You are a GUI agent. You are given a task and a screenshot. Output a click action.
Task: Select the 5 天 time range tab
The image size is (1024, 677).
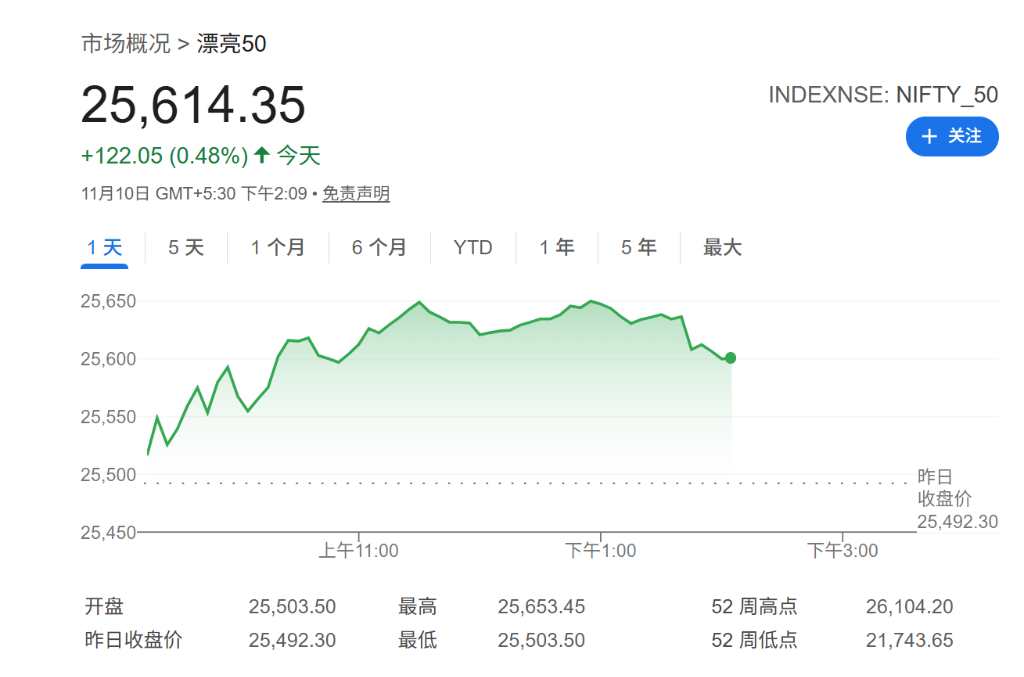[x=184, y=247]
